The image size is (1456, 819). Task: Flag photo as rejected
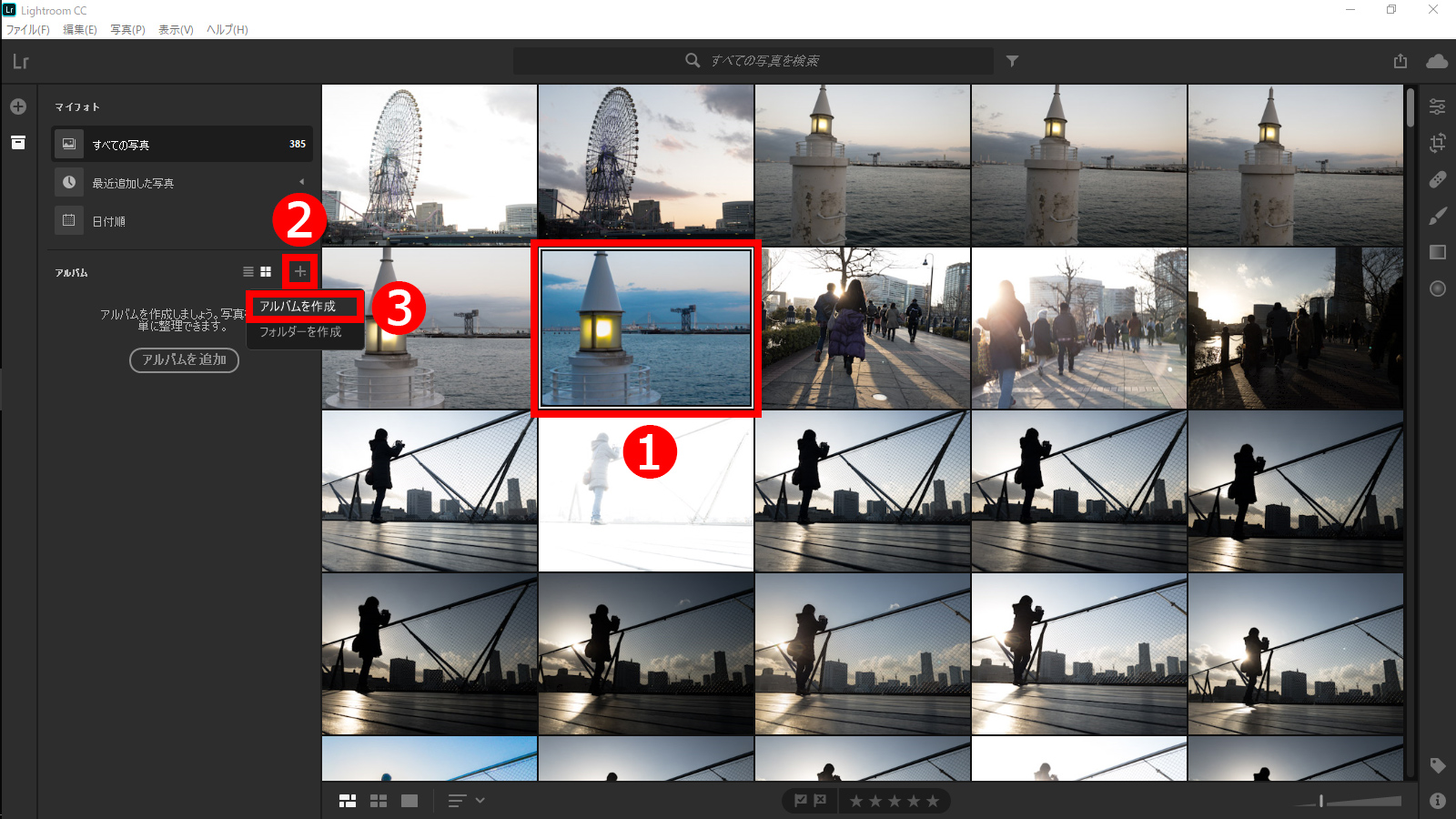coord(820,801)
